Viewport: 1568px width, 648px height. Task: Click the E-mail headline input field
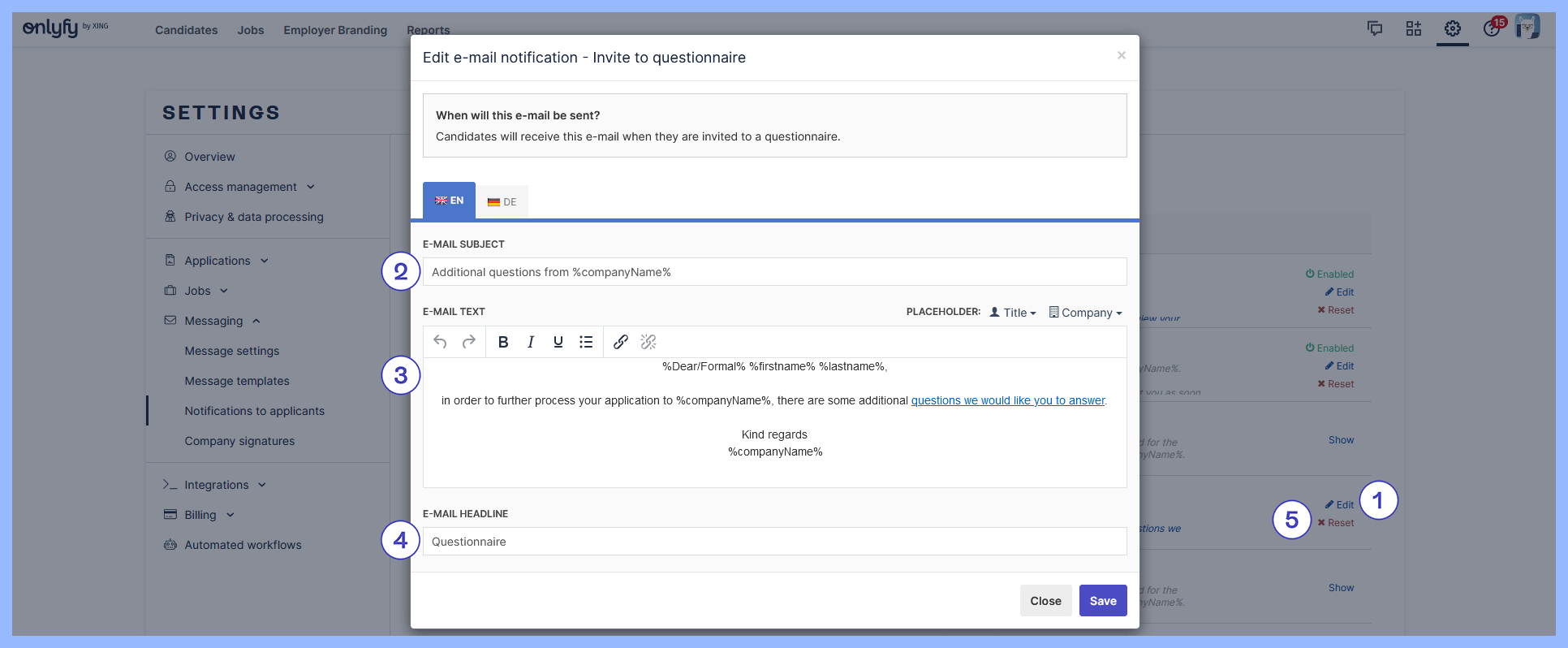(774, 542)
